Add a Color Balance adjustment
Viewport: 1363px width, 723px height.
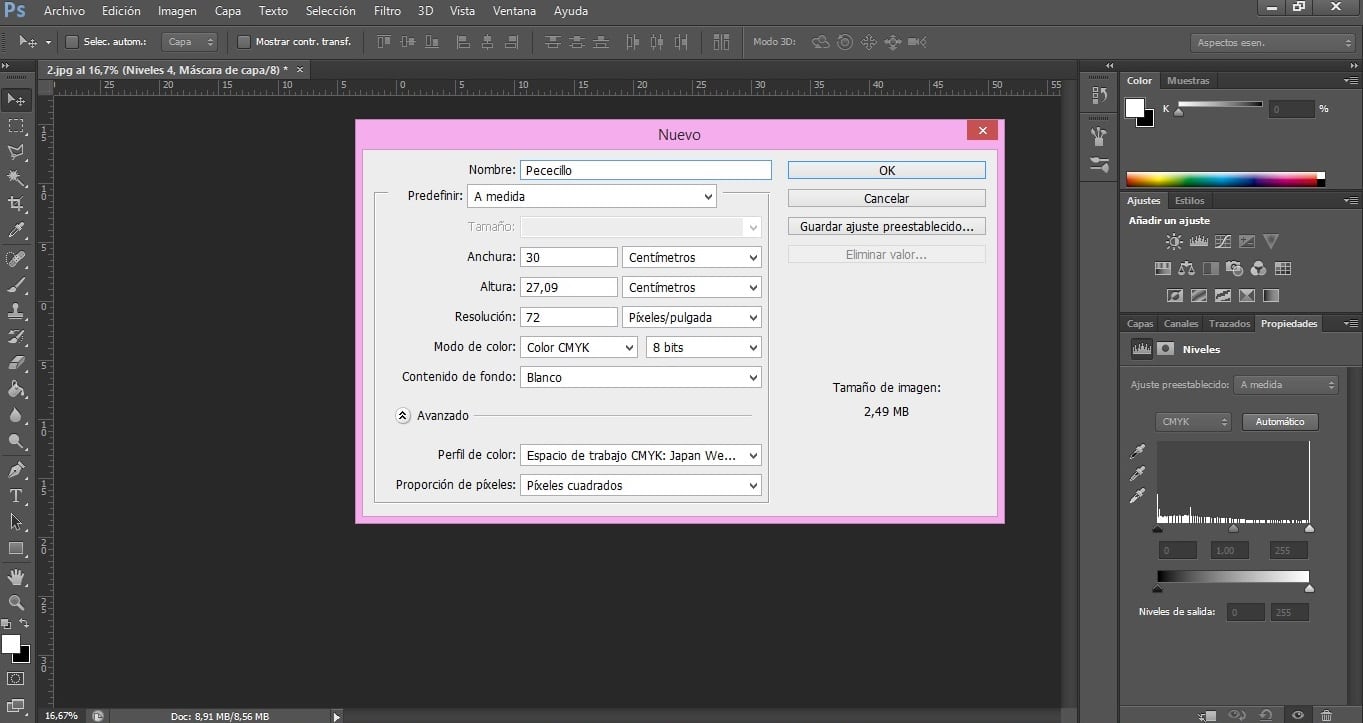[x=1187, y=268]
